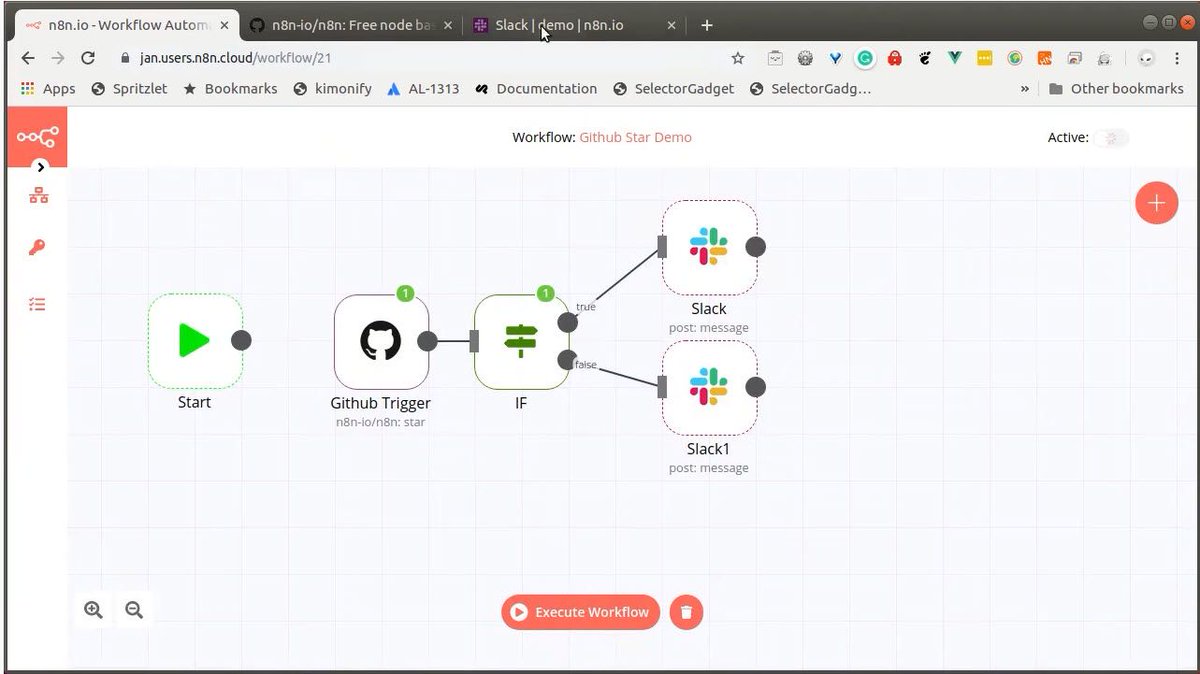The width and height of the screenshot is (1200, 674).
Task: Click the Slack1 node input connector
Action: tap(662, 387)
